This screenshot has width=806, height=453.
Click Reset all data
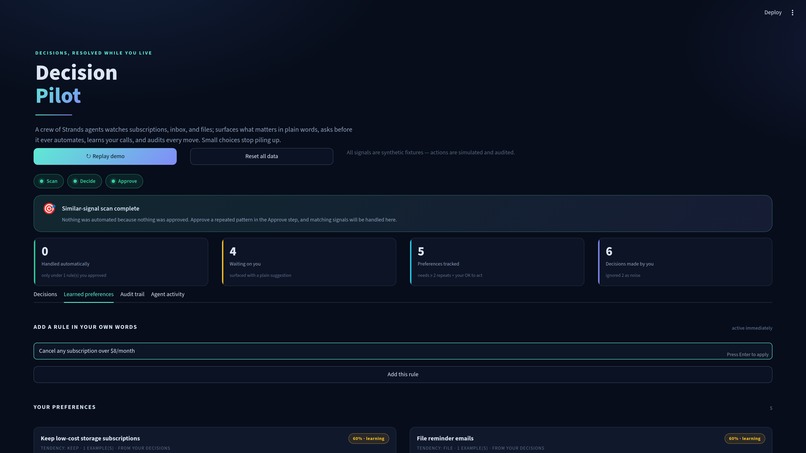(261, 156)
